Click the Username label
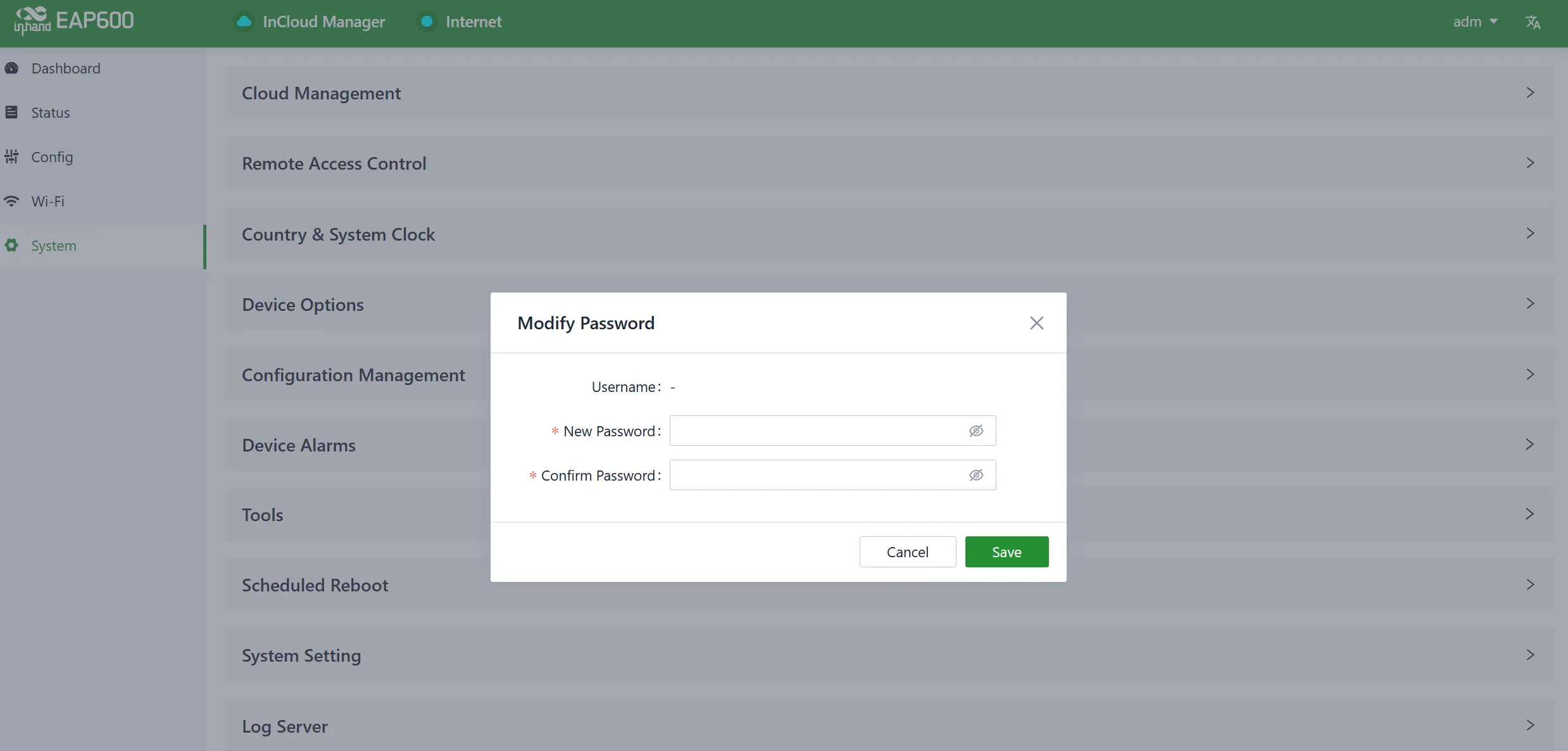Viewport: 1568px width, 751px height. coord(626,387)
